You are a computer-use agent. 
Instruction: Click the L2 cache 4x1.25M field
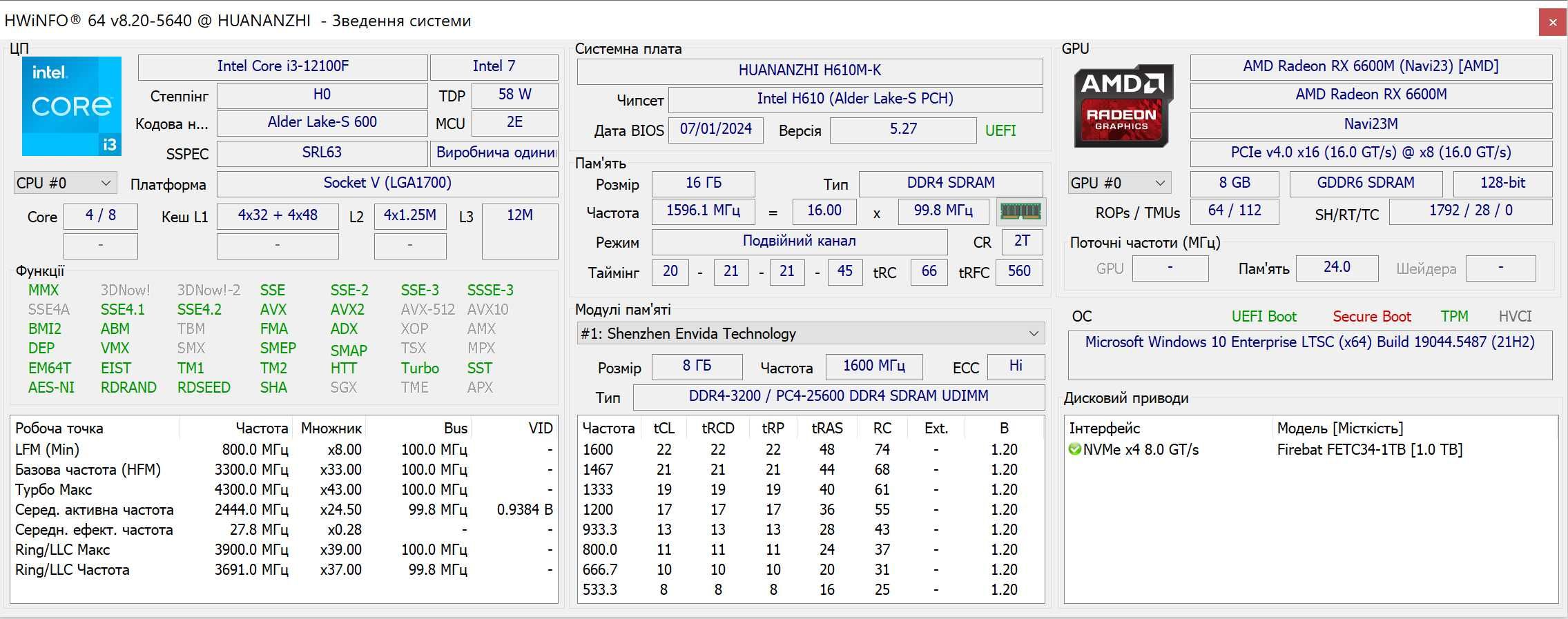[410, 216]
